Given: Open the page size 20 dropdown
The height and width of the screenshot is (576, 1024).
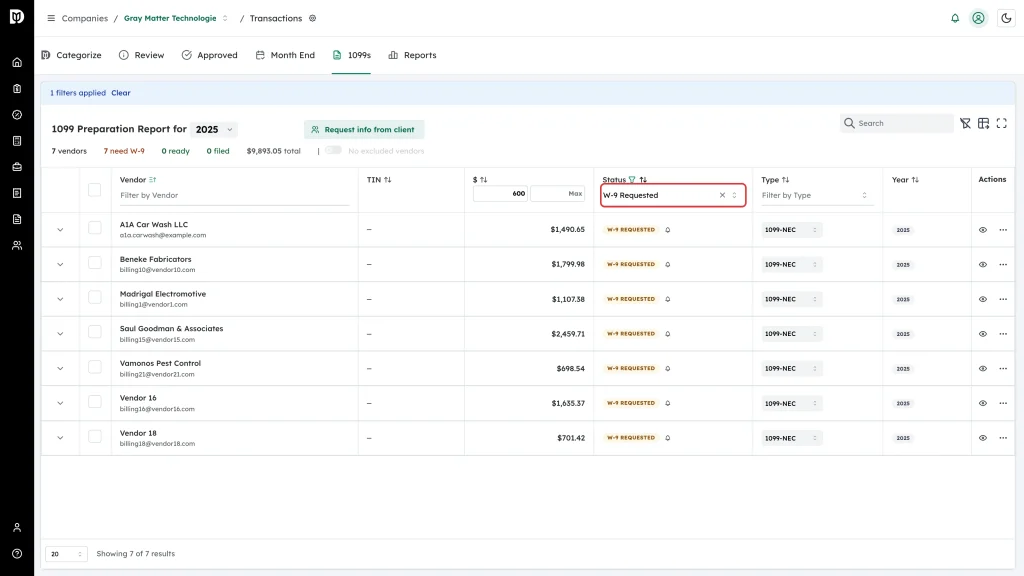Looking at the screenshot, I should click(x=66, y=554).
